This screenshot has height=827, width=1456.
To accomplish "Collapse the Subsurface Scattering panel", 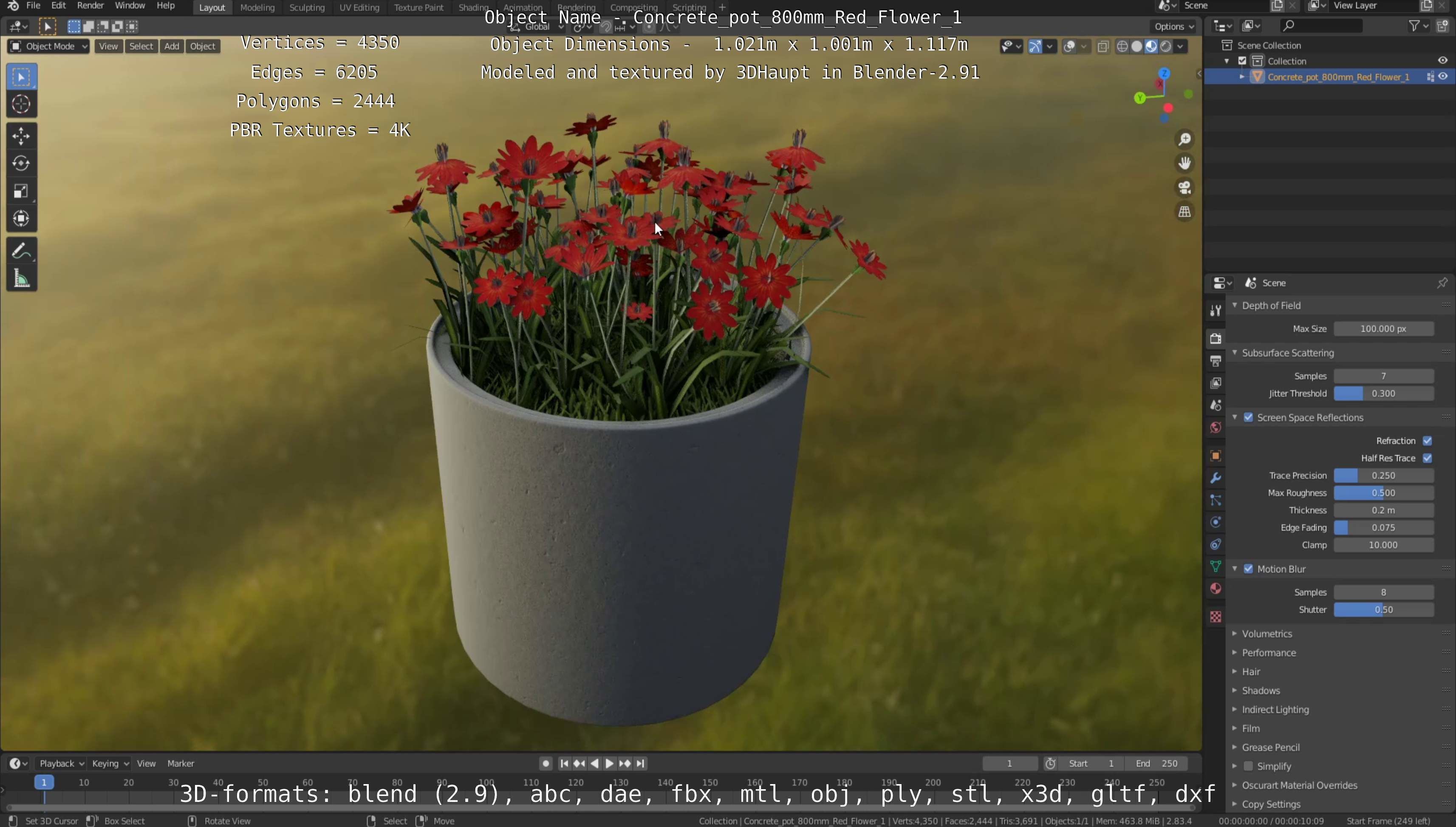I will pos(1235,353).
